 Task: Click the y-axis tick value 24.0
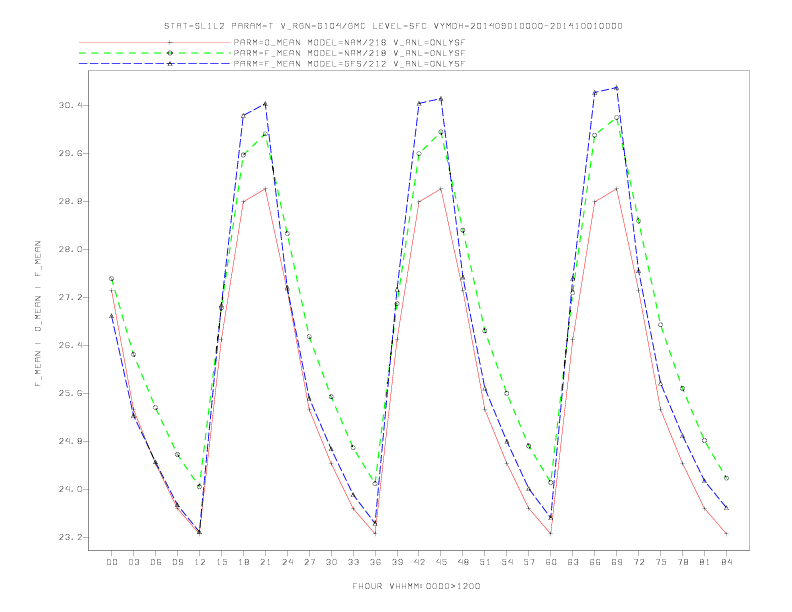pyautogui.click(x=69, y=489)
